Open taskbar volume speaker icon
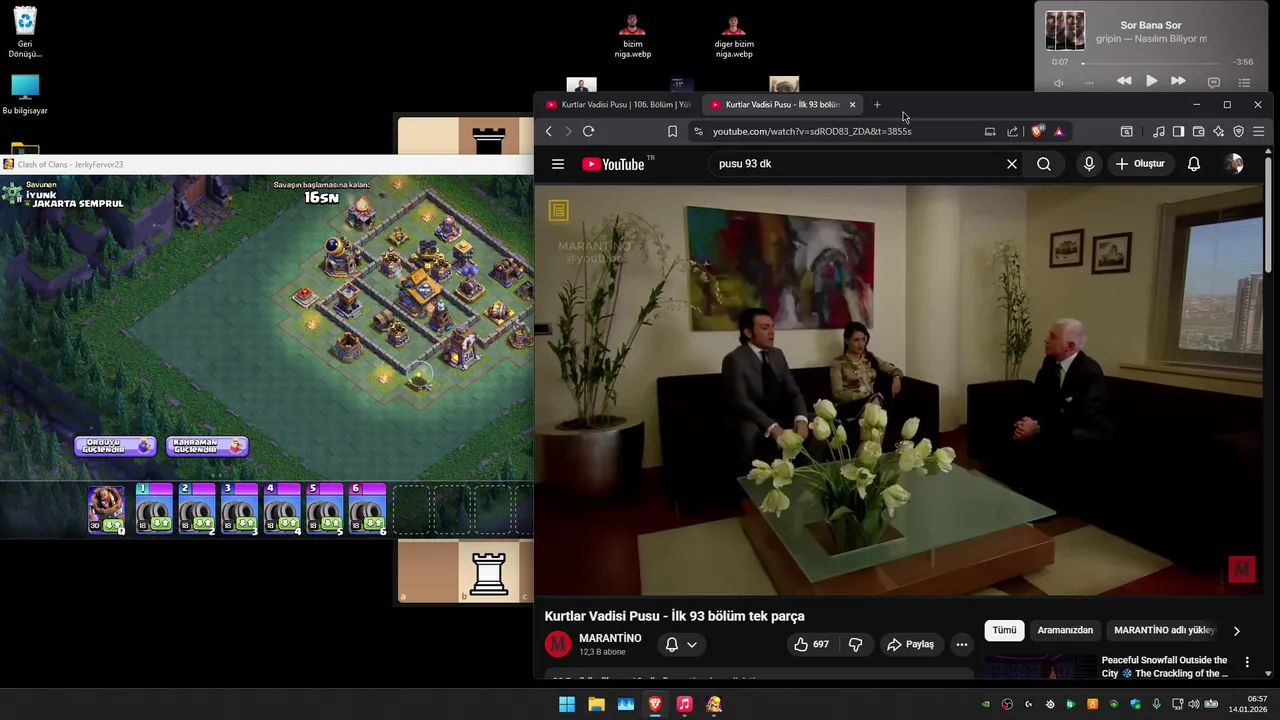 [x=1193, y=704]
